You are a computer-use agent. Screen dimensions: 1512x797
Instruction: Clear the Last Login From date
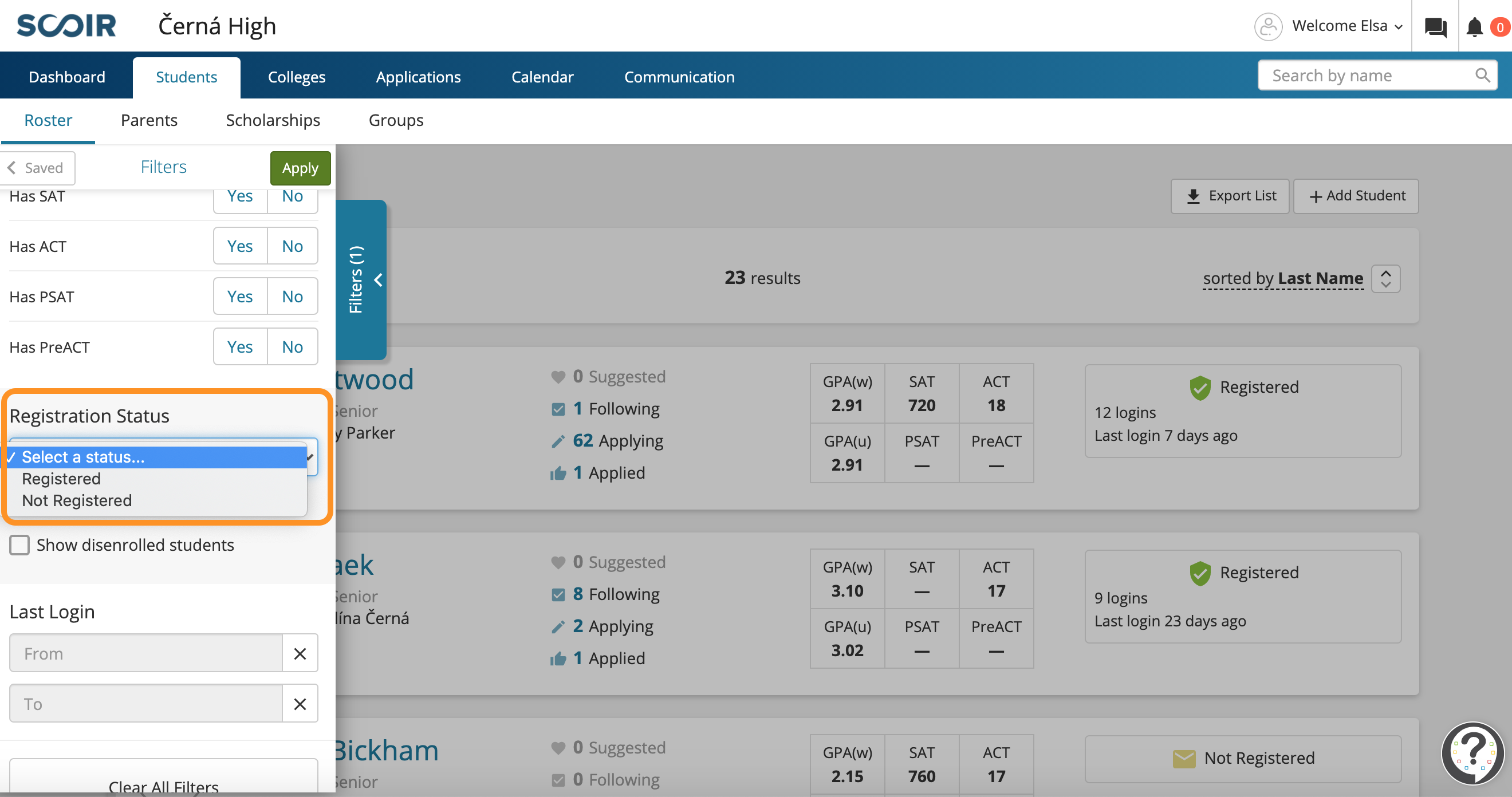(300, 653)
